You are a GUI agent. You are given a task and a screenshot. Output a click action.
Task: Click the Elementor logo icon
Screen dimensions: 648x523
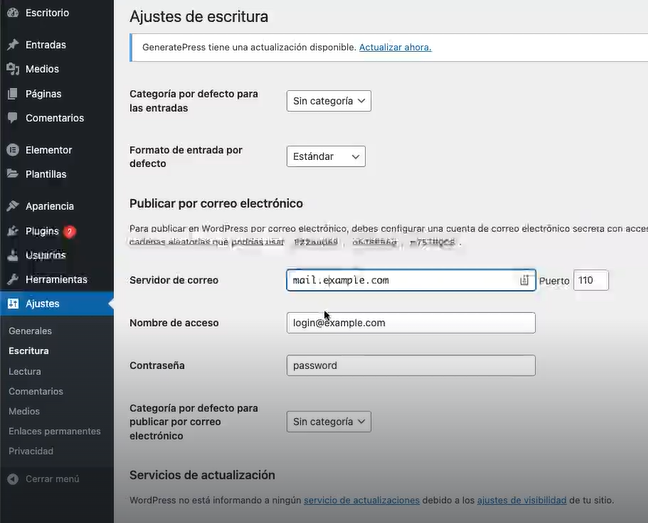pos(13,150)
